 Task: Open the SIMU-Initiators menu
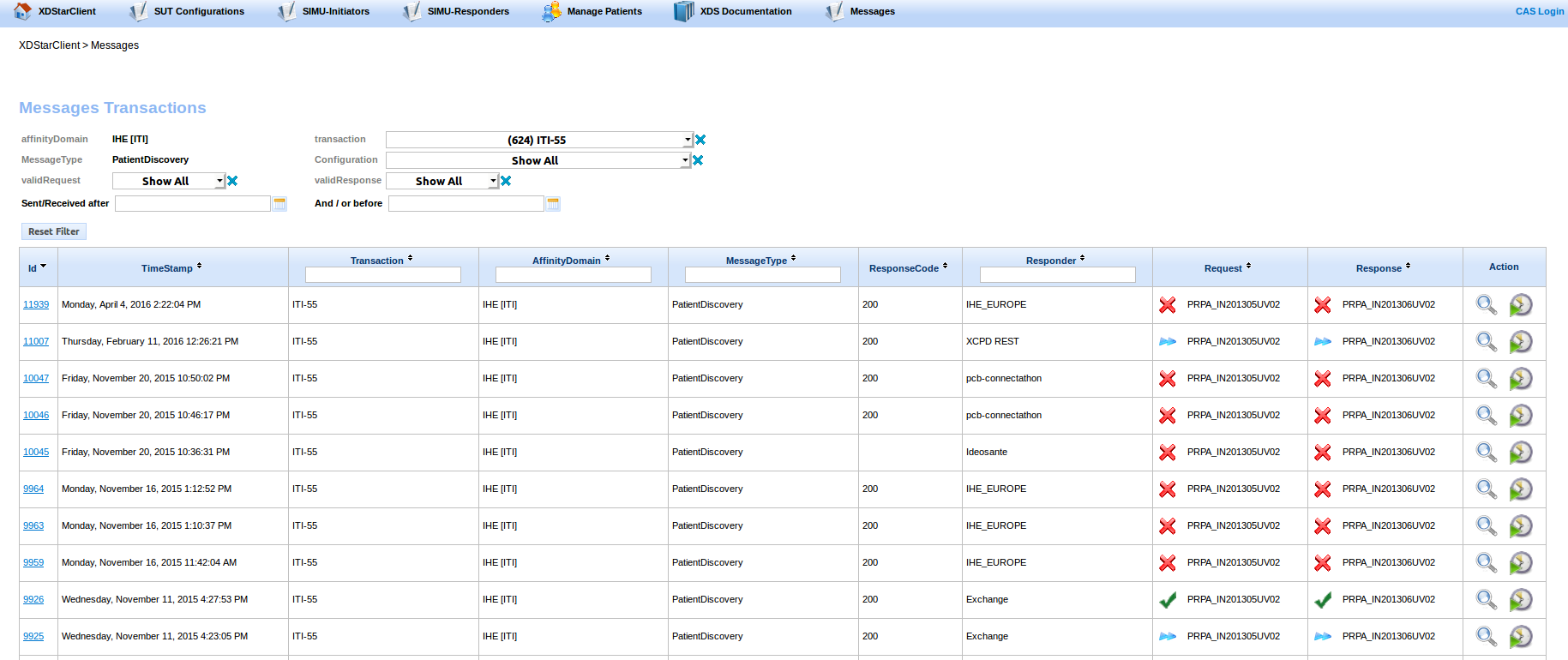(336, 11)
